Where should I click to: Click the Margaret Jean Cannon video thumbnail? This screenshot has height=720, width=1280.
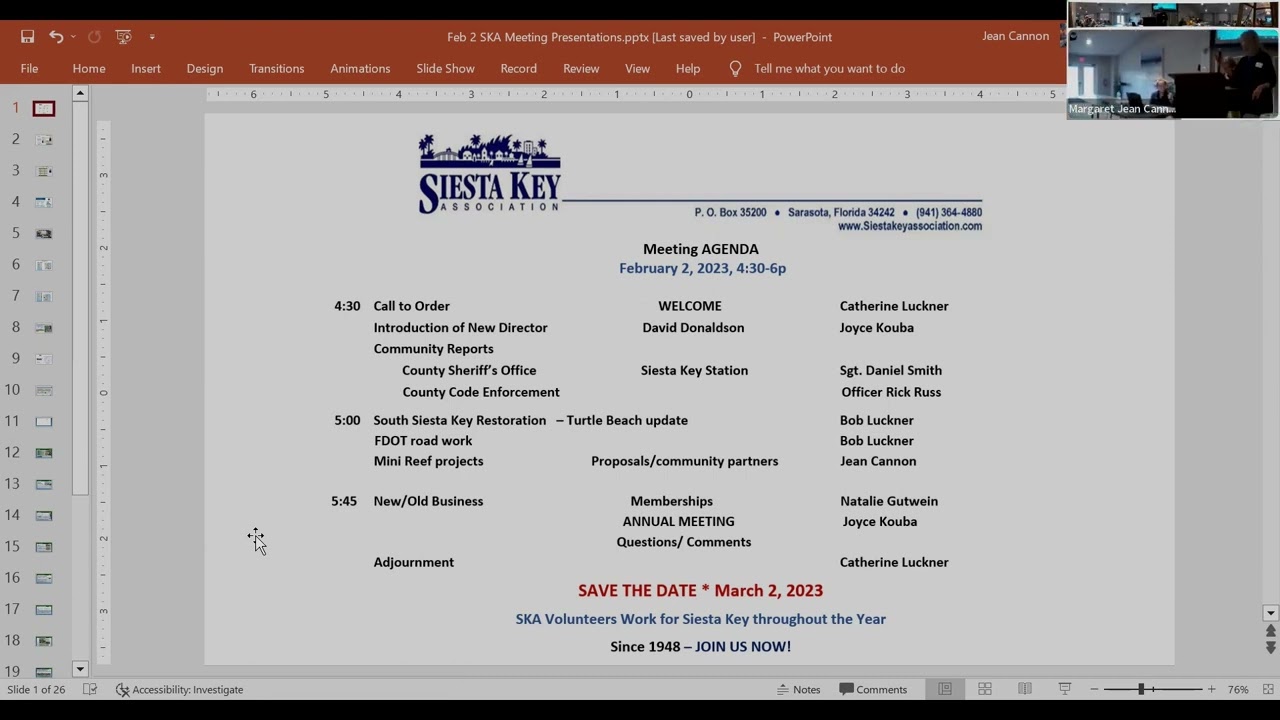tap(1172, 74)
